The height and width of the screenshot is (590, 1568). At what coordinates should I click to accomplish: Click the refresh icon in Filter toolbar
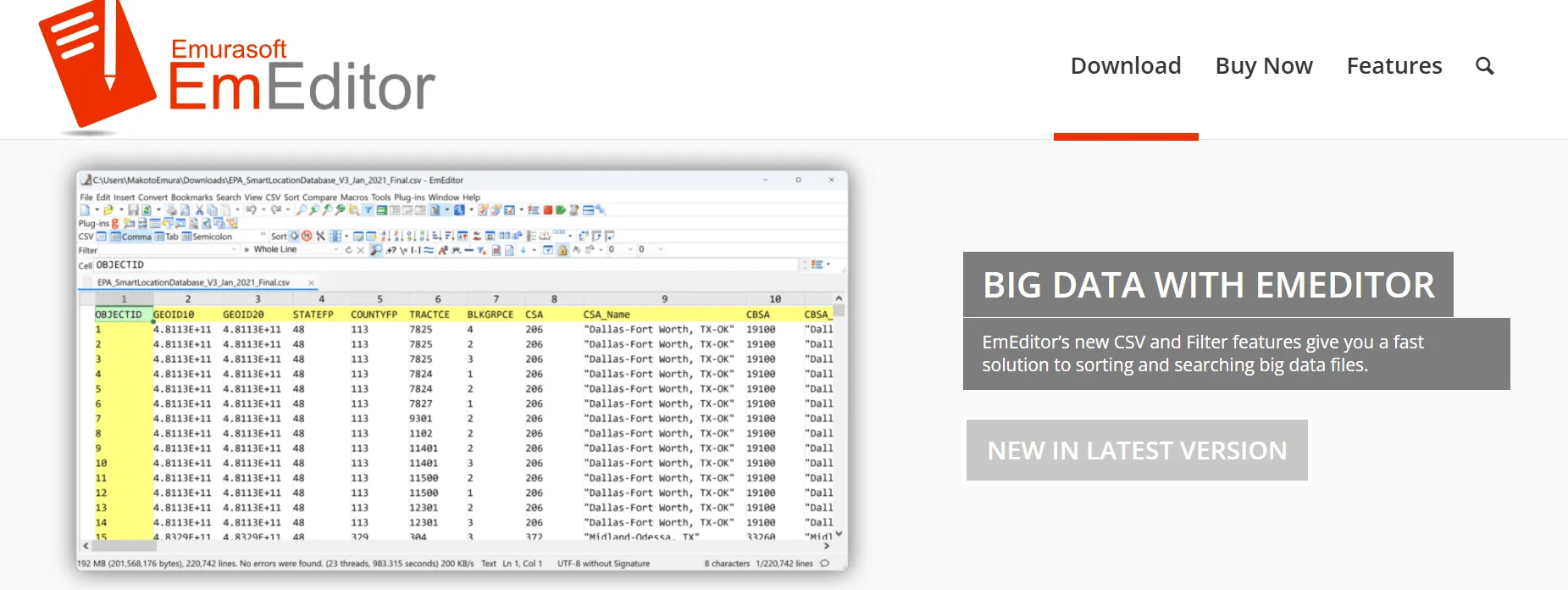348,250
